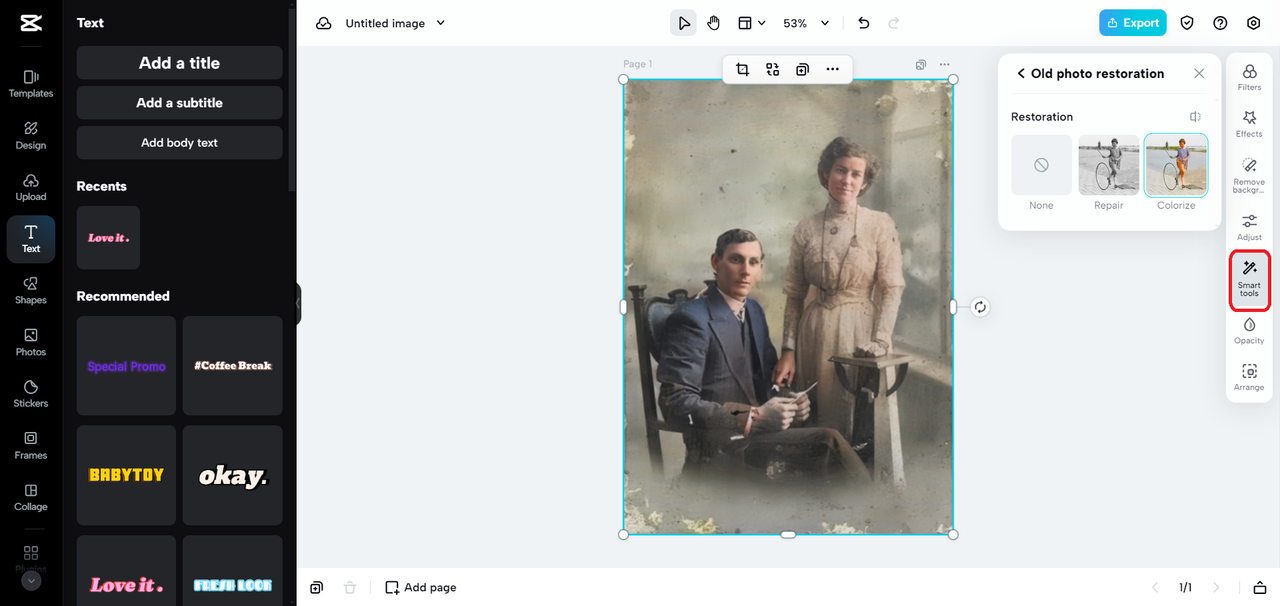The image size is (1280, 606).
Task: Select the Text sidebar panel
Action: coord(31,239)
